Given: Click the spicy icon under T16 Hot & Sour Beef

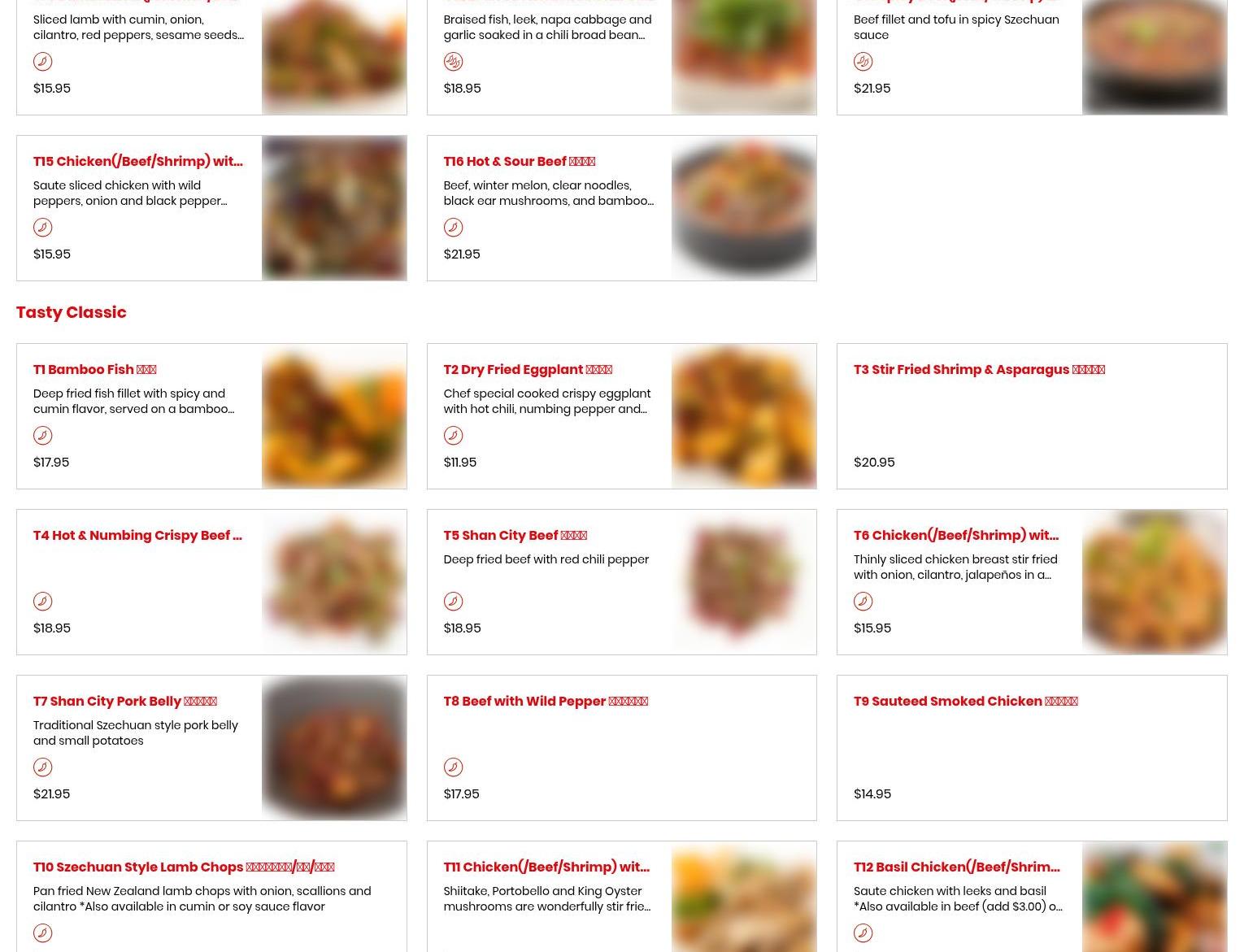Looking at the screenshot, I should click(x=453, y=227).
